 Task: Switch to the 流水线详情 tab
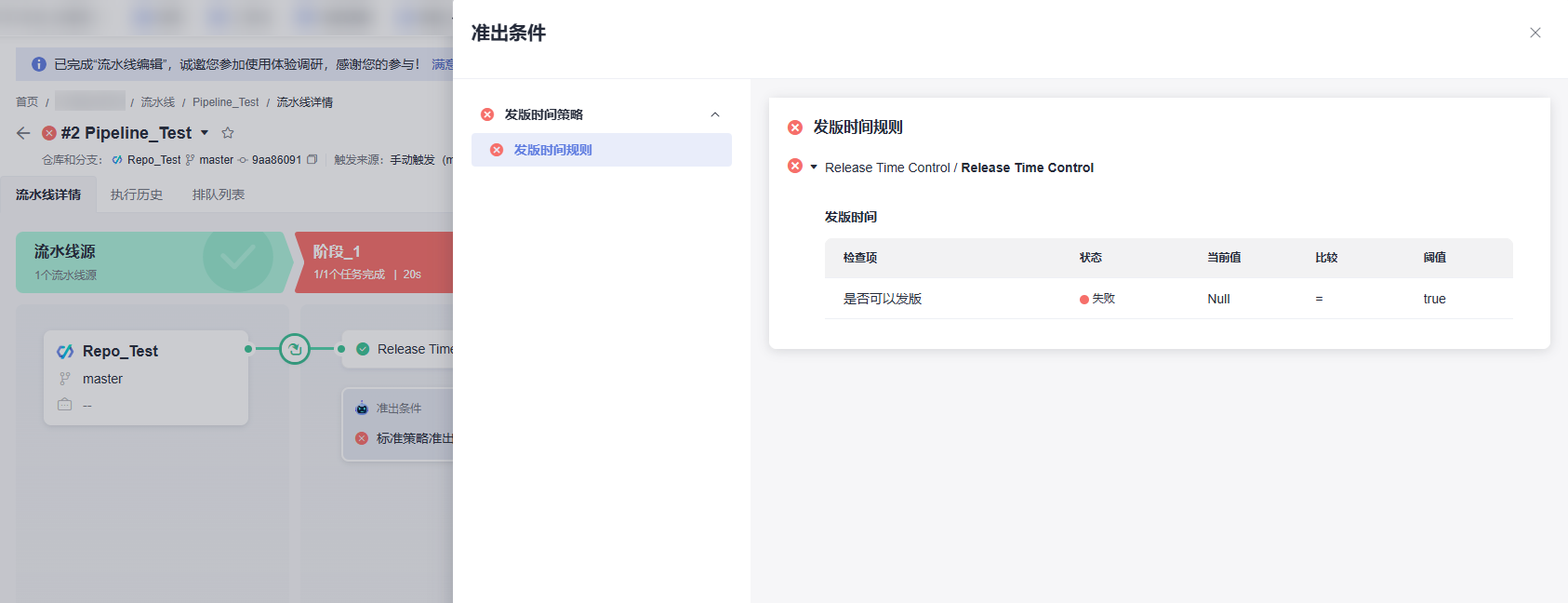pos(48,194)
